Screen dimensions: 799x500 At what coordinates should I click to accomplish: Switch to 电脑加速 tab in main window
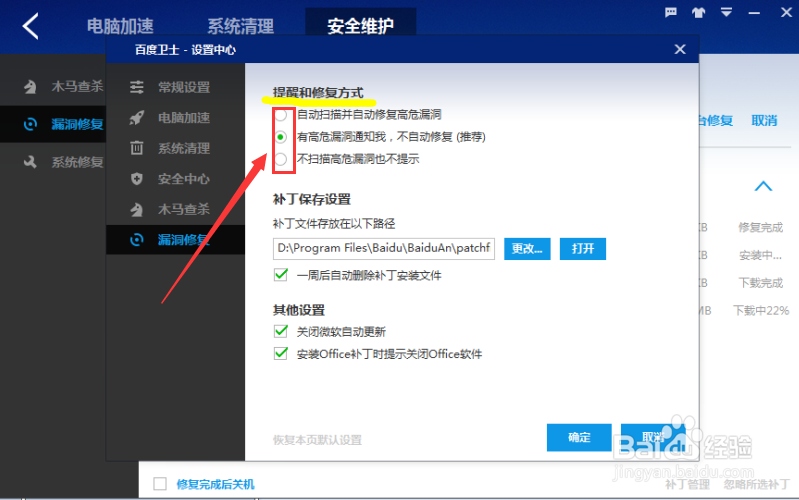click(x=120, y=26)
